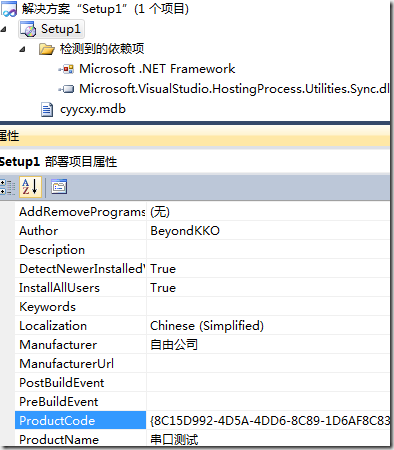Click the empty PreBuildEvent value field

point(268,402)
